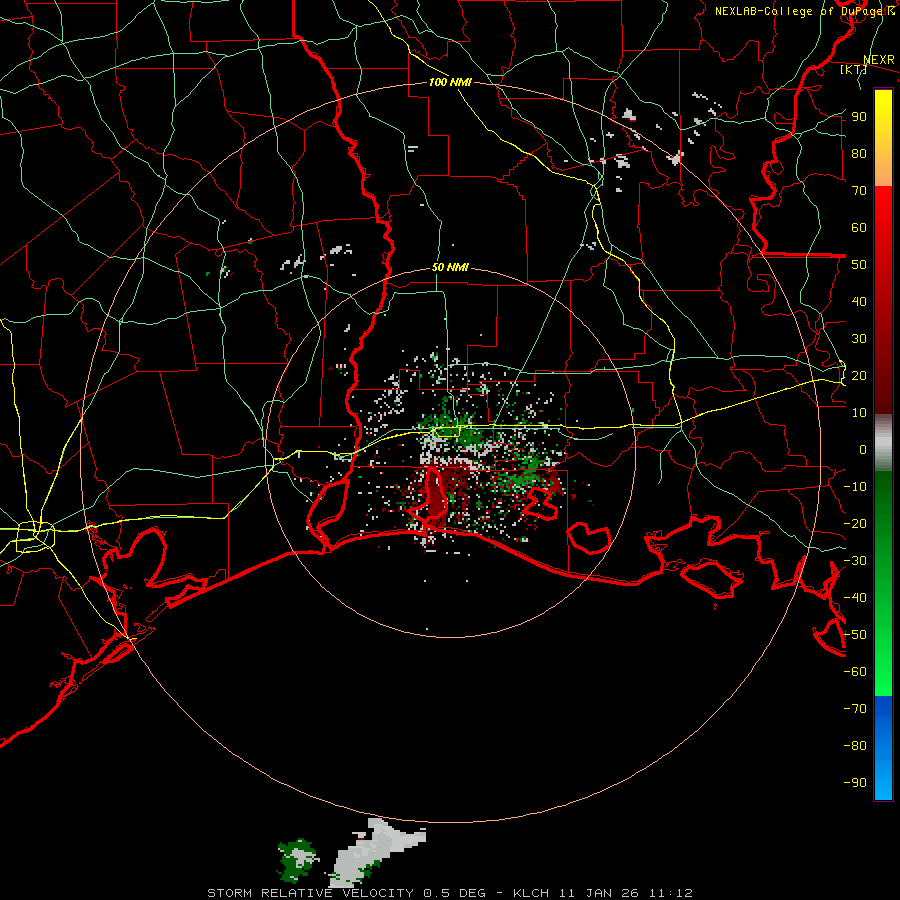Image resolution: width=900 pixels, height=900 pixels.
Task: Click the large gray echo below the 100 NMI ring
Action: point(379,852)
